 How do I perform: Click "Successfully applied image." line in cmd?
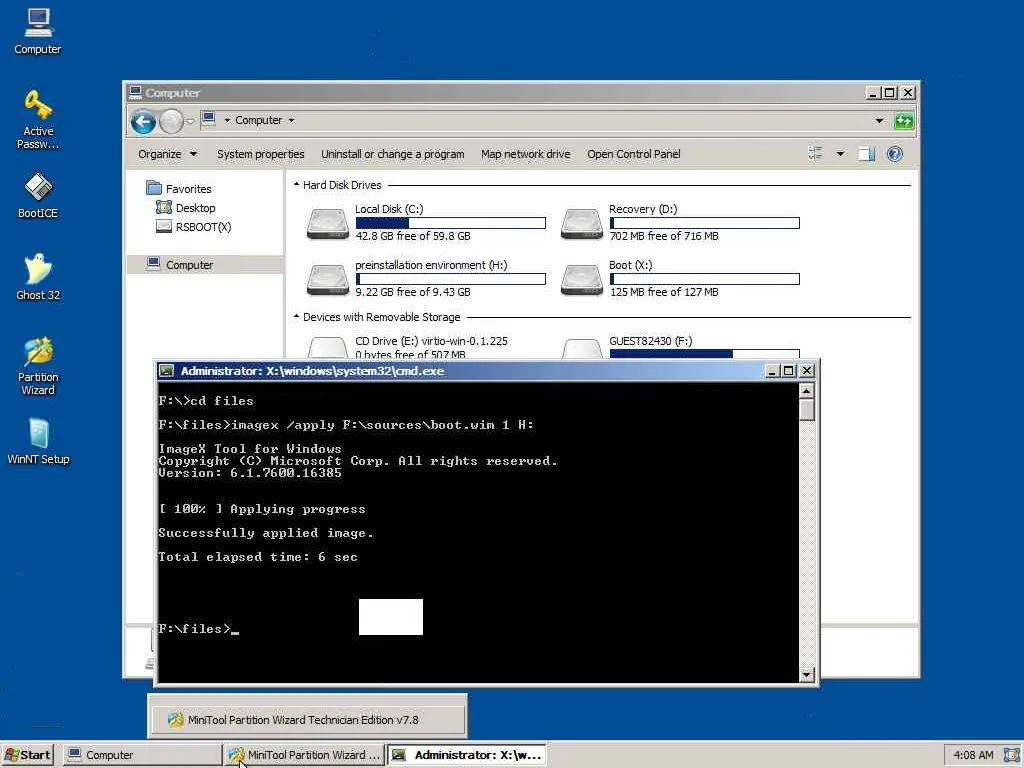coord(266,533)
